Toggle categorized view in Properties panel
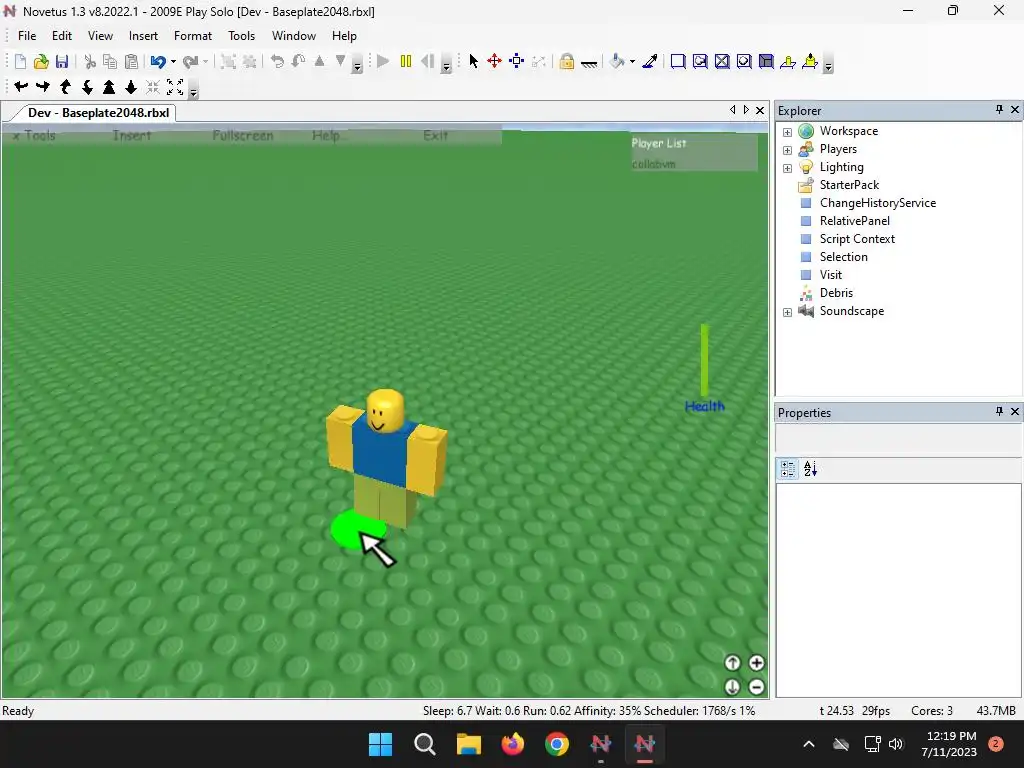This screenshot has height=768, width=1024. [788, 469]
